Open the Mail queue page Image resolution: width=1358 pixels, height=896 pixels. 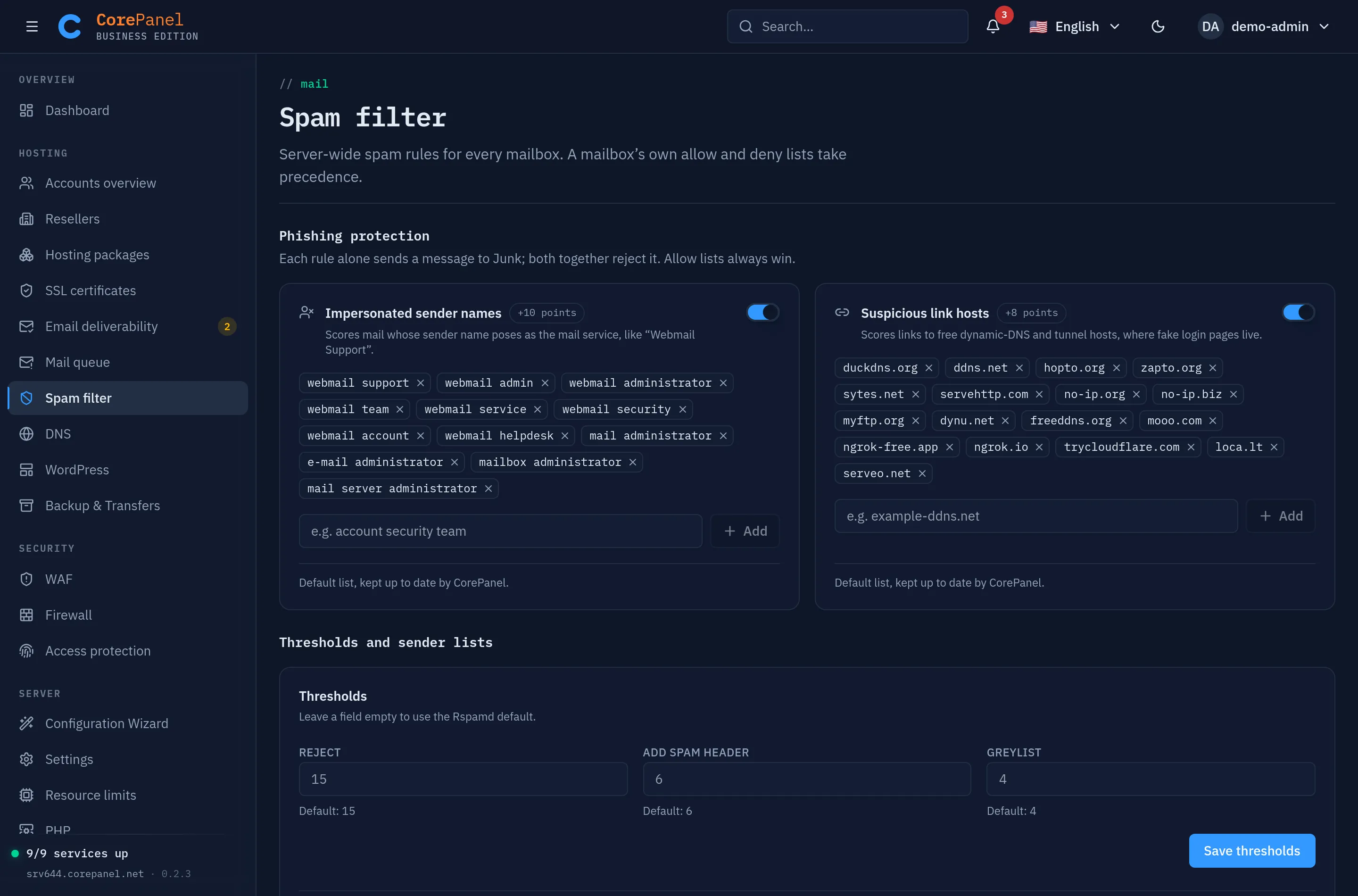[x=128, y=362]
